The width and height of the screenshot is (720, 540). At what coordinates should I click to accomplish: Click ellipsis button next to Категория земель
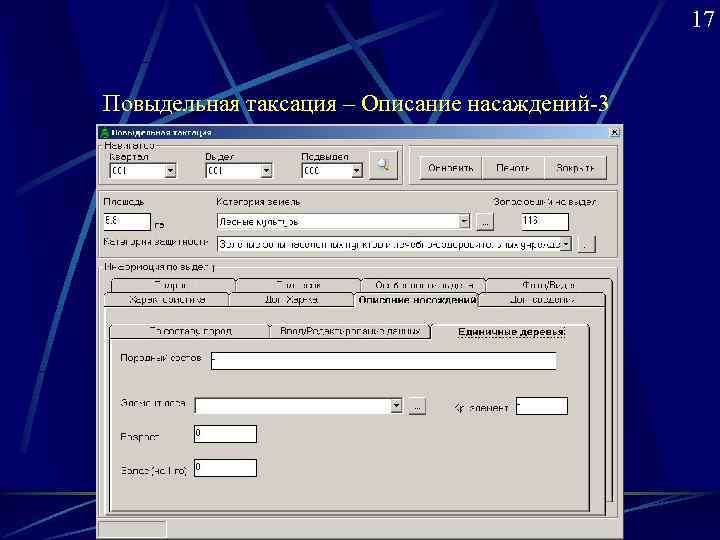pos(485,221)
